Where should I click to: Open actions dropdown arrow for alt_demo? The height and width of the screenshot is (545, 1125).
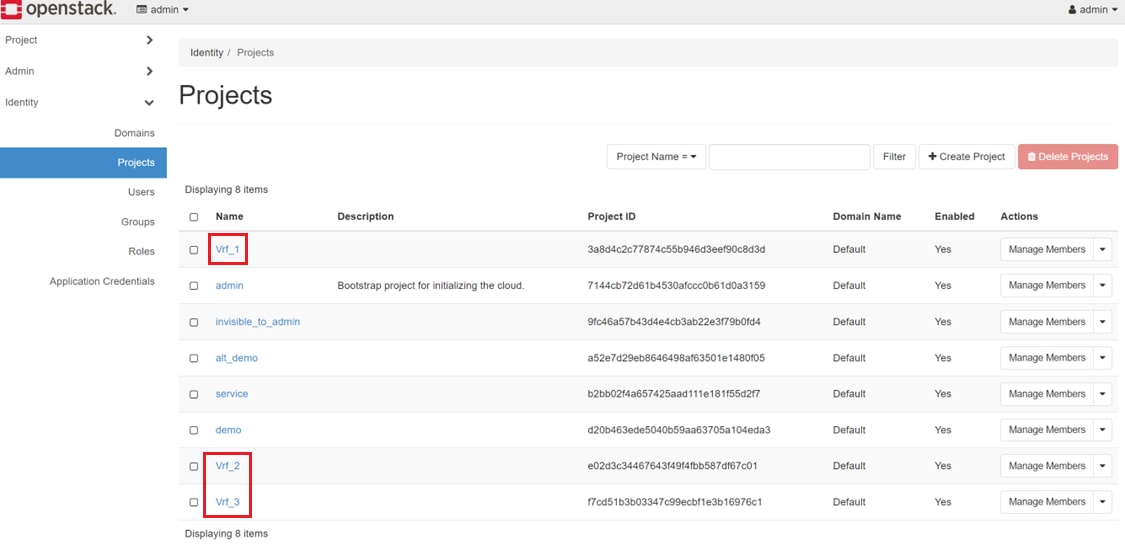1103,358
